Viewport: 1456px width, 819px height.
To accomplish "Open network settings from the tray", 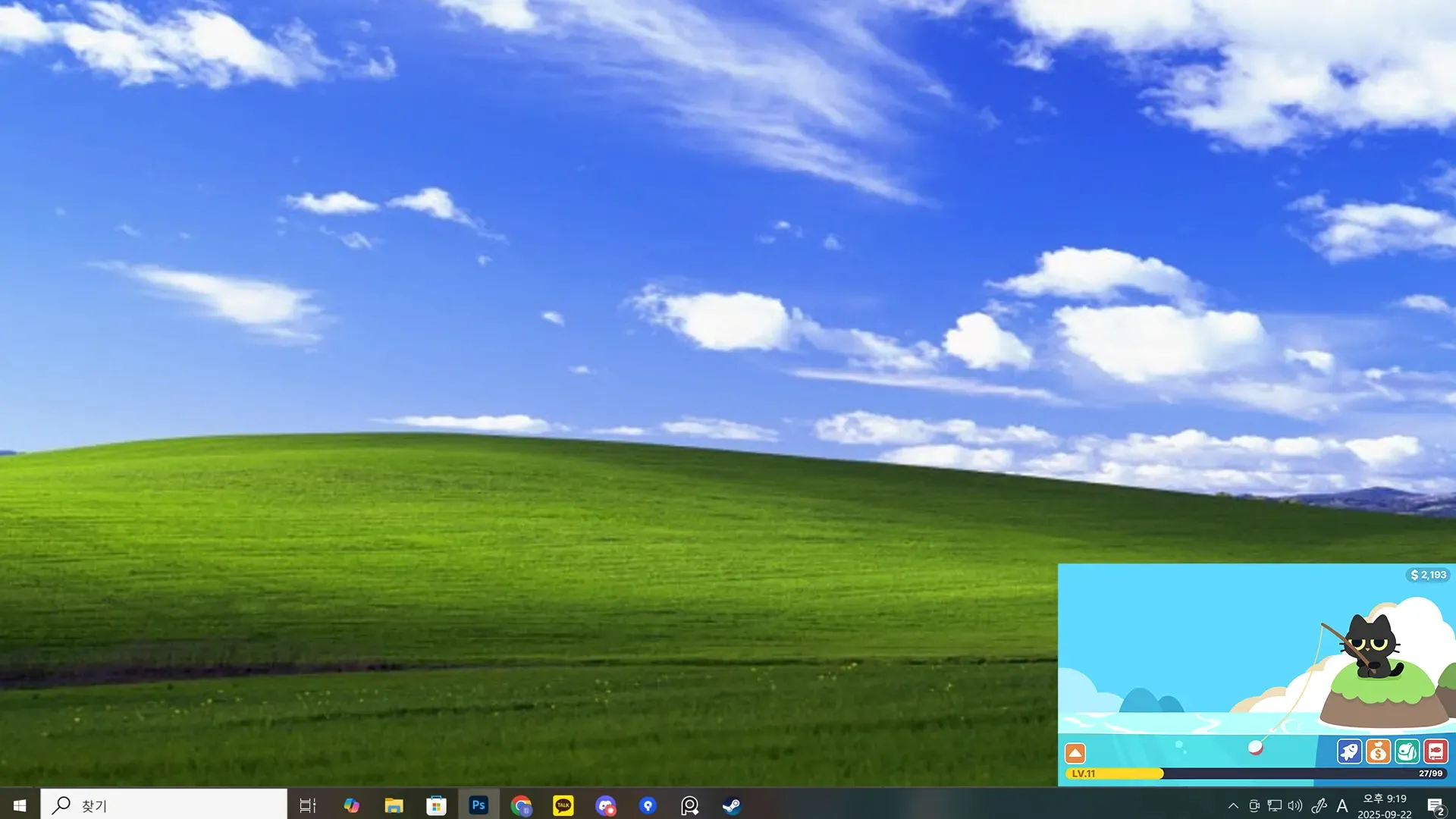I will tap(1275, 805).
